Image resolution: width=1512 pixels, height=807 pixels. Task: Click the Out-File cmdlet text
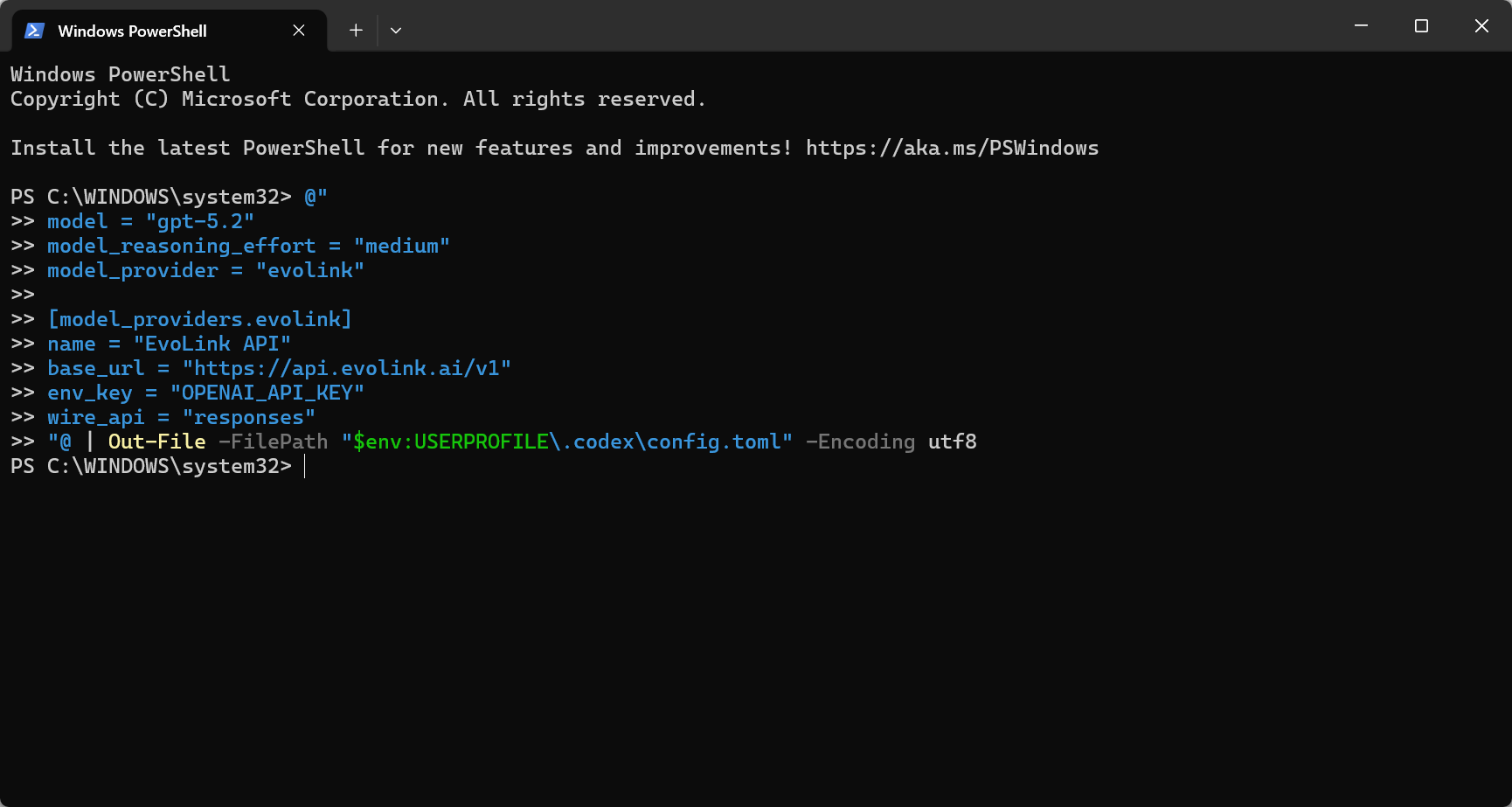[156, 442]
